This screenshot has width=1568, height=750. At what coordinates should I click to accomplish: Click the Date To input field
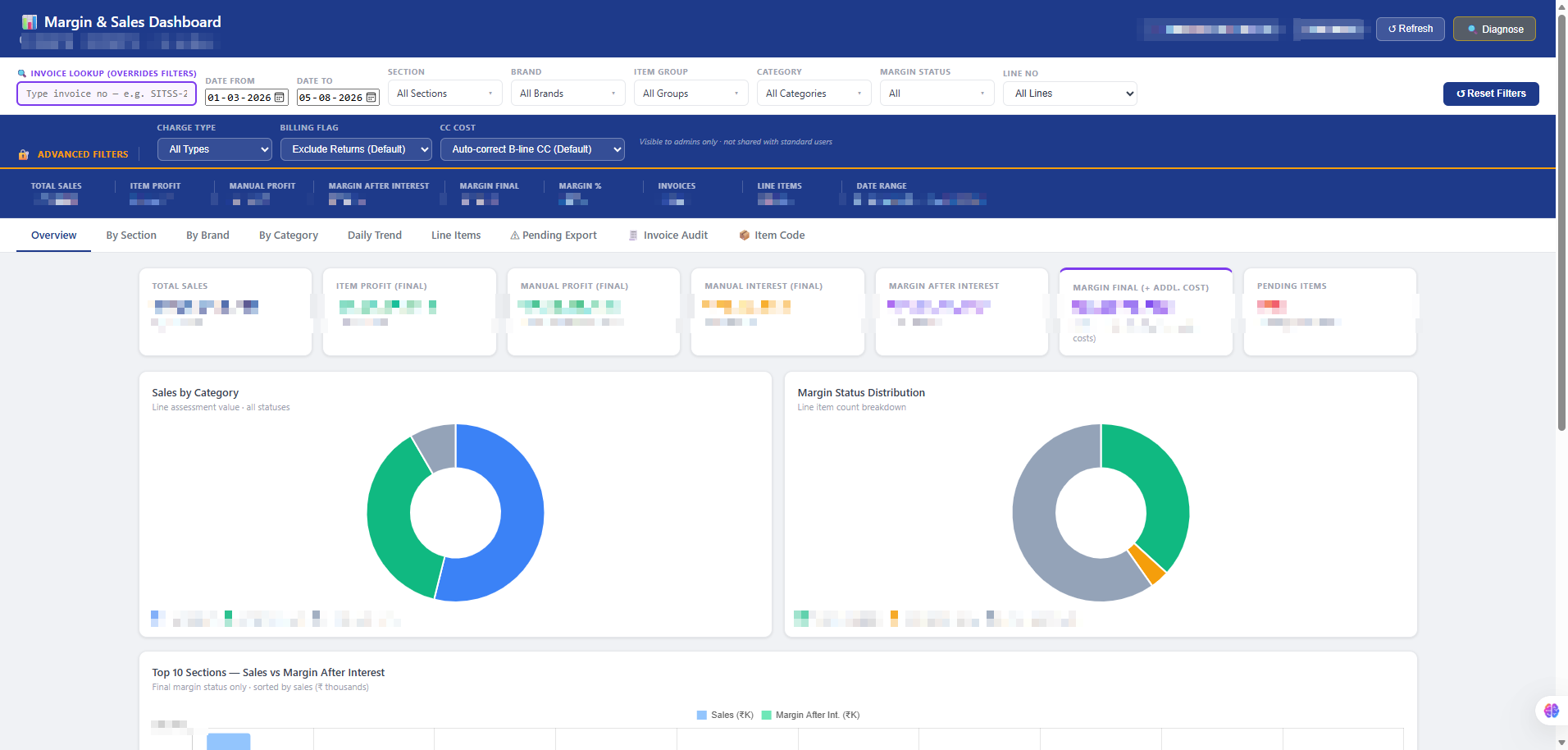(338, 98)
